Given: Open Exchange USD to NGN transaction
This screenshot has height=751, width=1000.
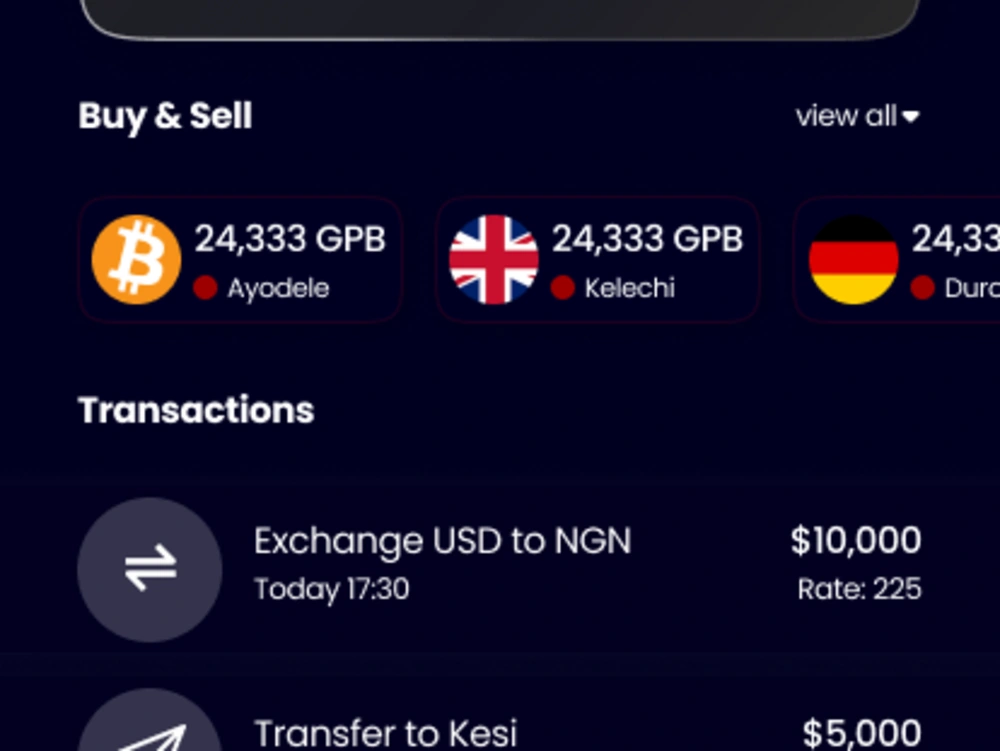Looking at the screenshot, I should tap(500, 569).
